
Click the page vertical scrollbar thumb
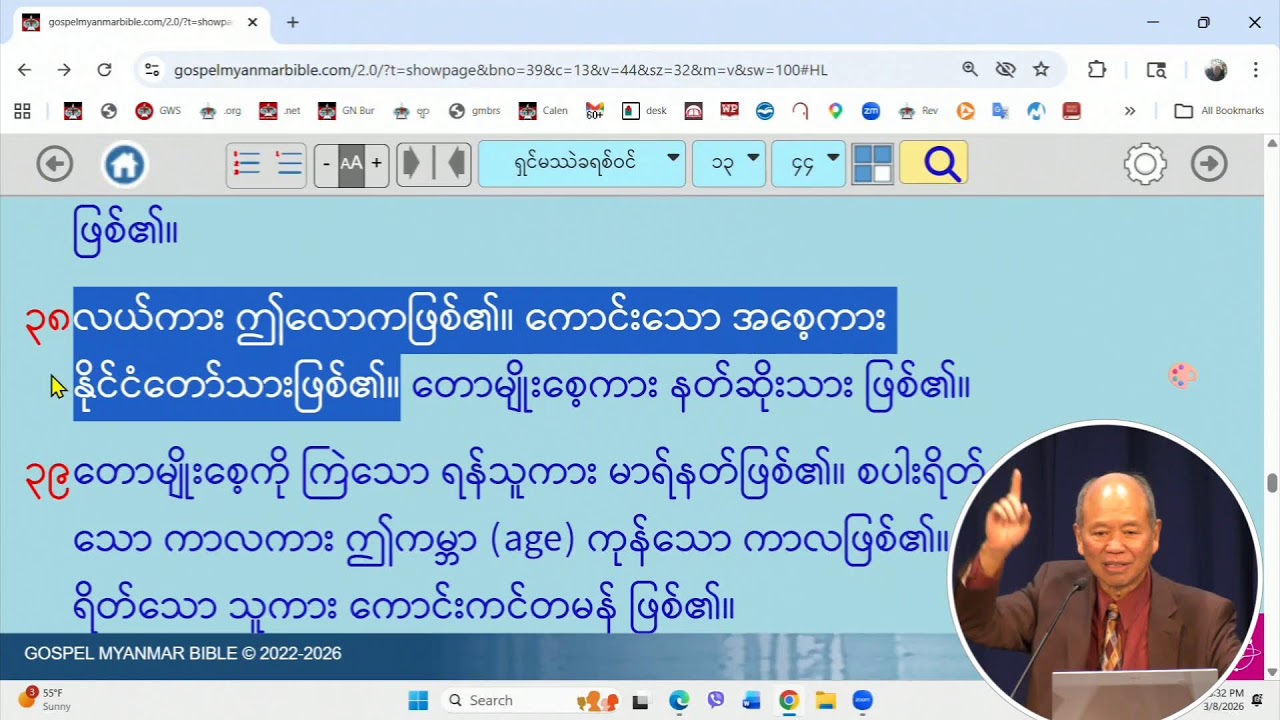[1272, 483]
